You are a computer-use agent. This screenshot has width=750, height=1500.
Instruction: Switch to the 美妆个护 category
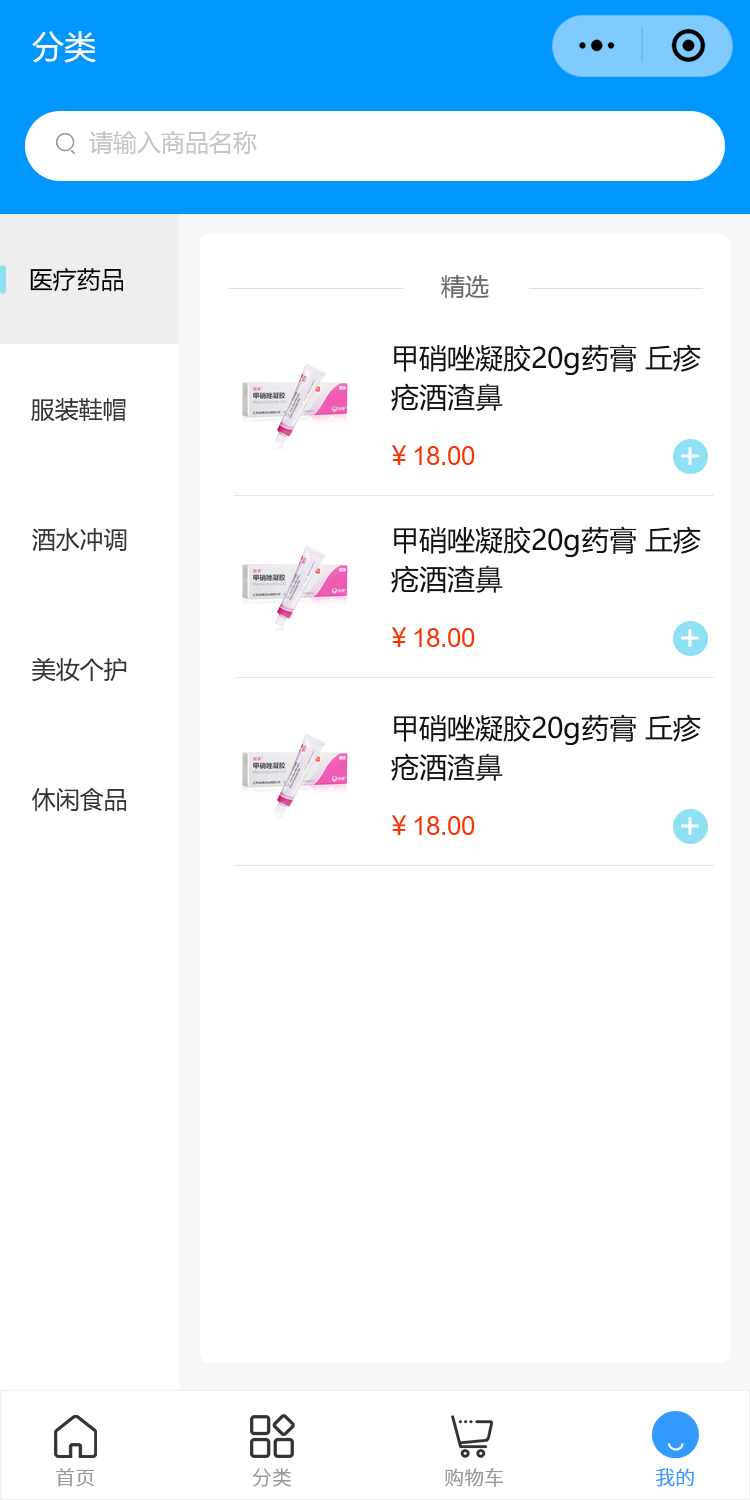[79, 670]
